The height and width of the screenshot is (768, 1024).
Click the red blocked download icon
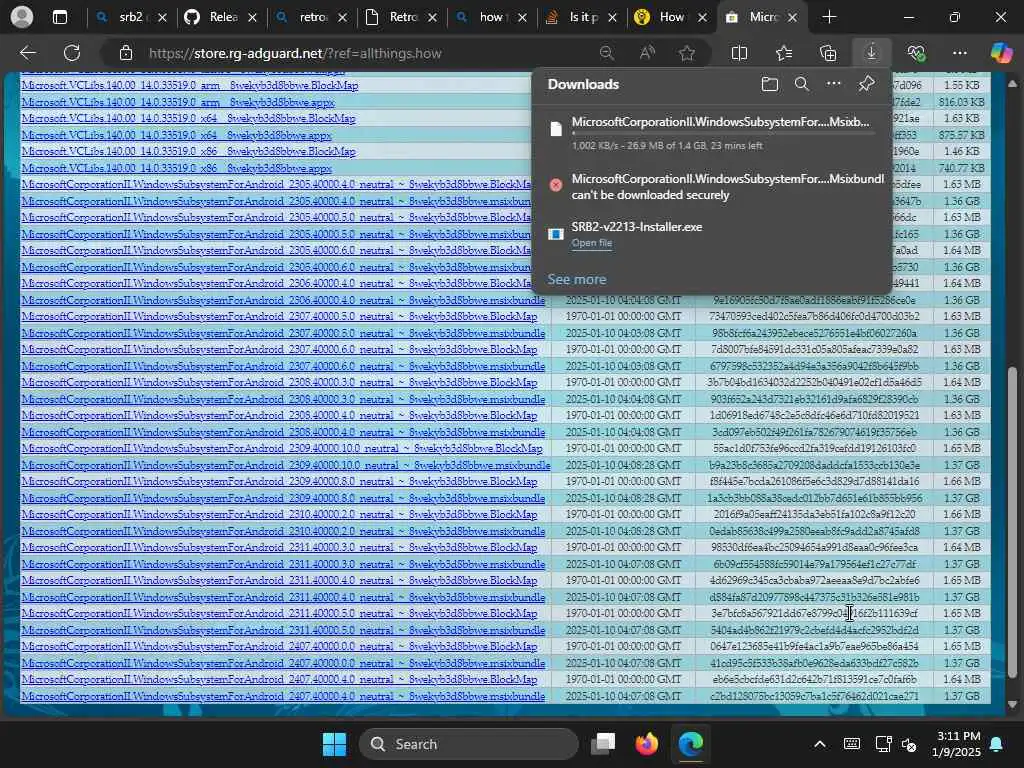[x=556, y=185]
